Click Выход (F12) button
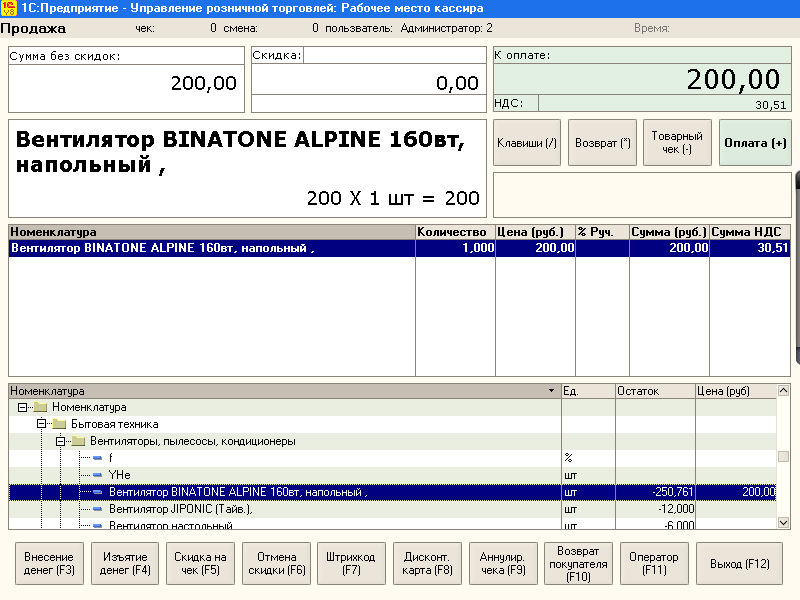Screen dimensions: 800x600 click(739, 563)
